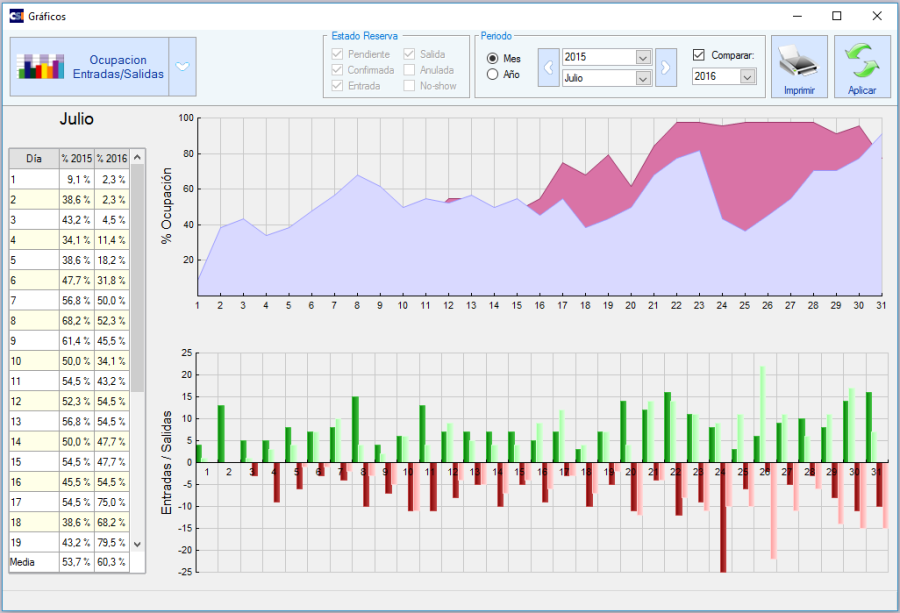
Task: Close the Gráficos window
Action: point(877,16)
